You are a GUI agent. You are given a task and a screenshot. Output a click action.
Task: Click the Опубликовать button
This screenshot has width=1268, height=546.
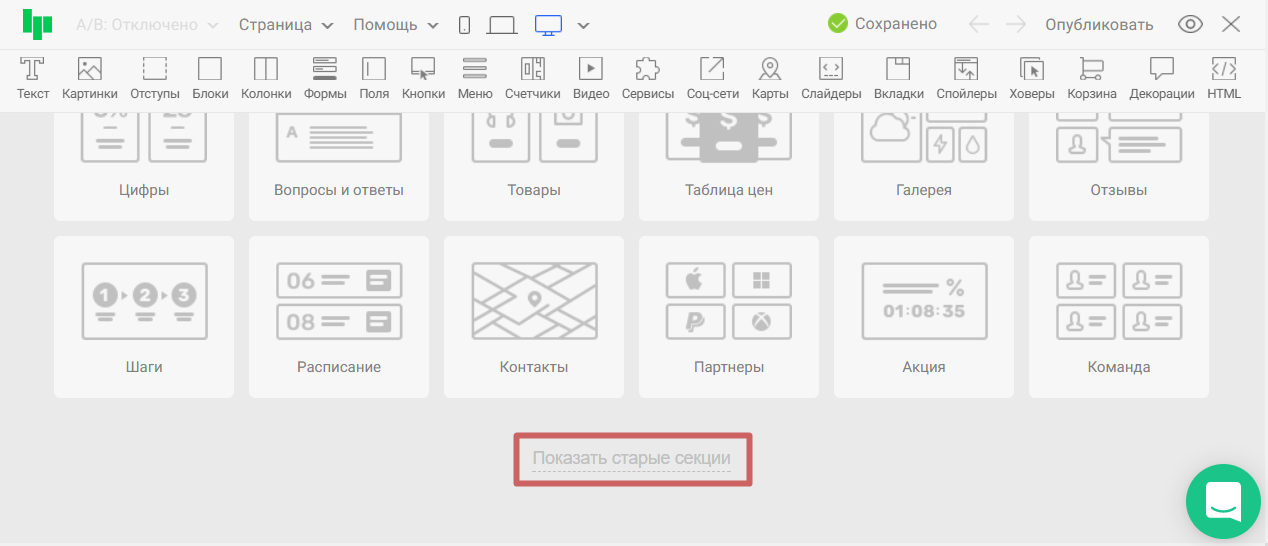1099,25
